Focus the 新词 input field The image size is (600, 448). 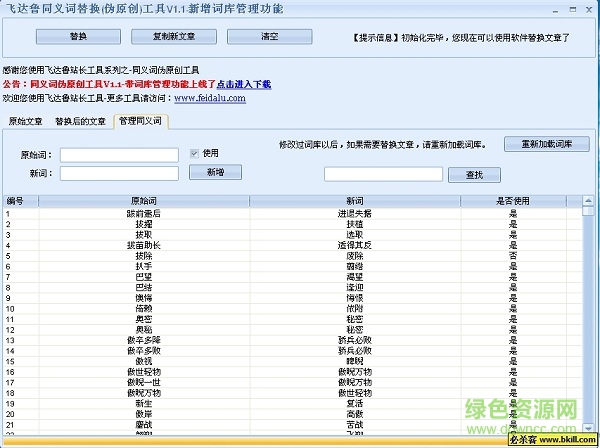click(x=119, y=173)
